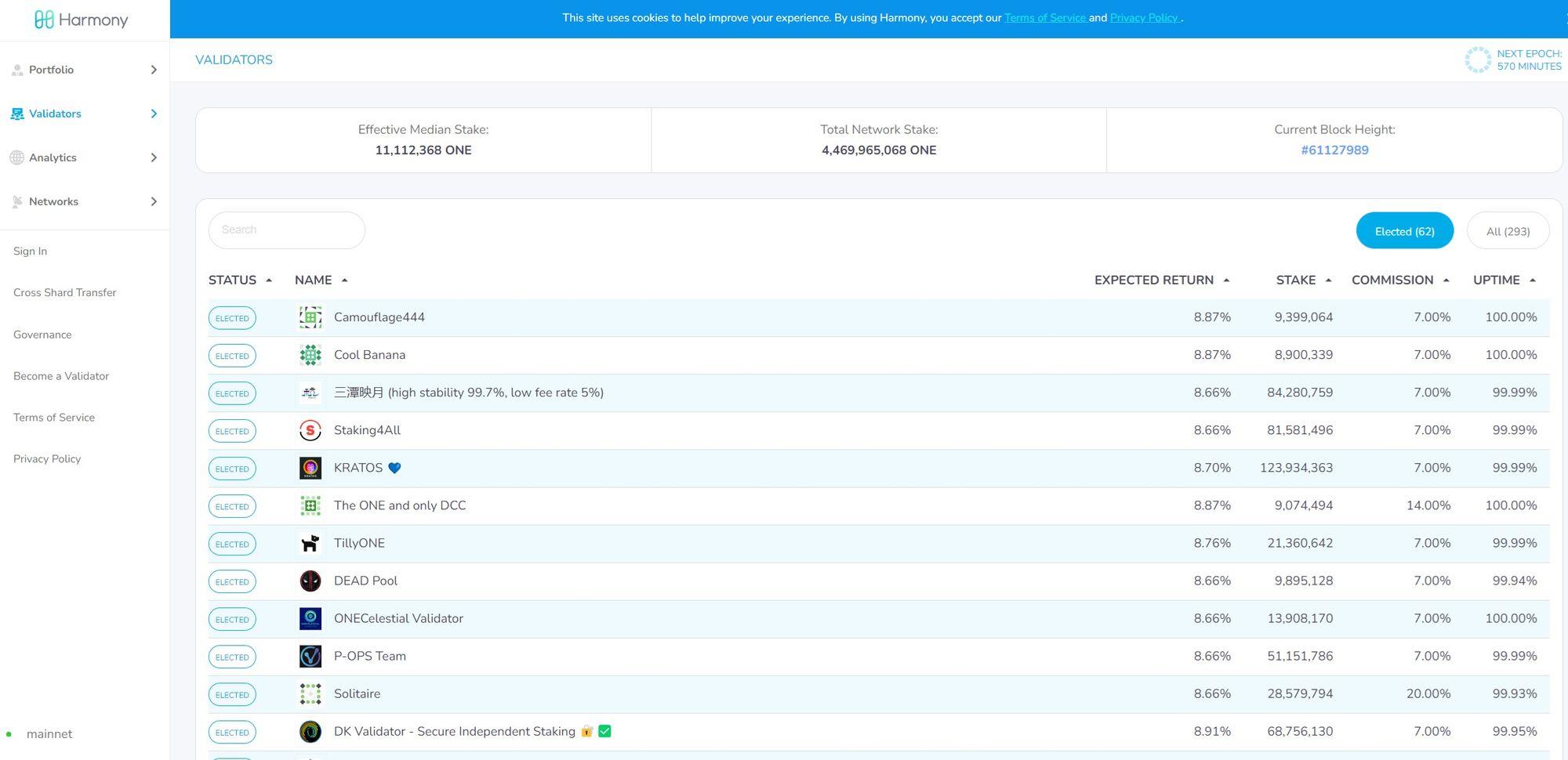Click Solitaire's 20.00% commission value
1568x760 pixels.
[x=1428, y=693]
